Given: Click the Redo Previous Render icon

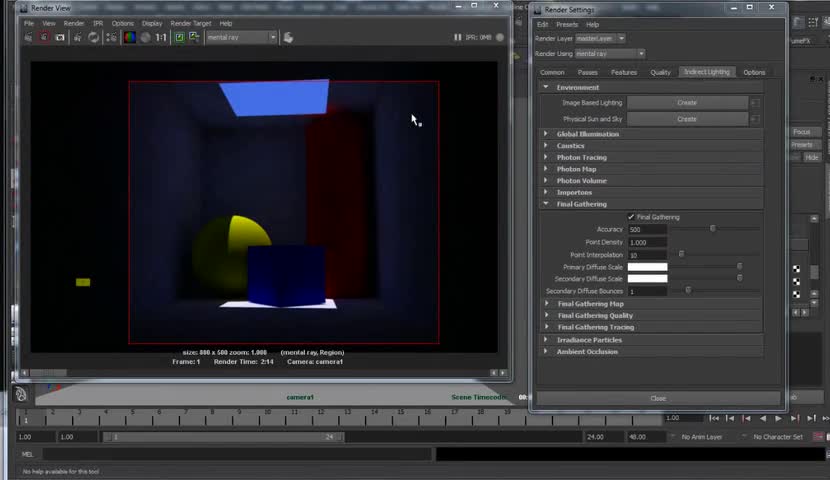Looking at the screenshot, I should 29,38.
